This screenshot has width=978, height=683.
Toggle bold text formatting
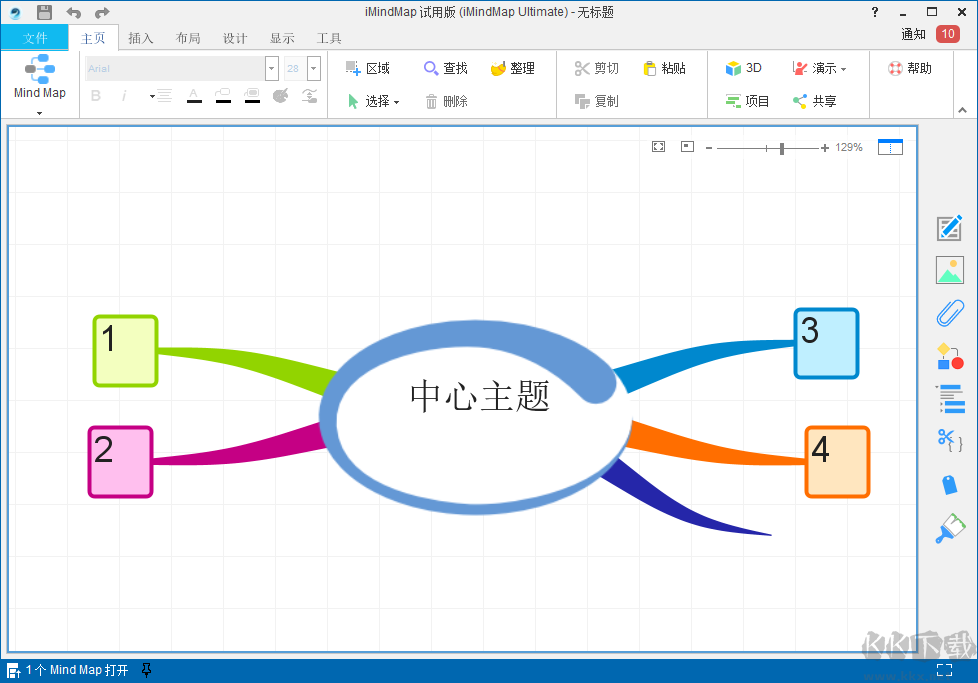95,95
